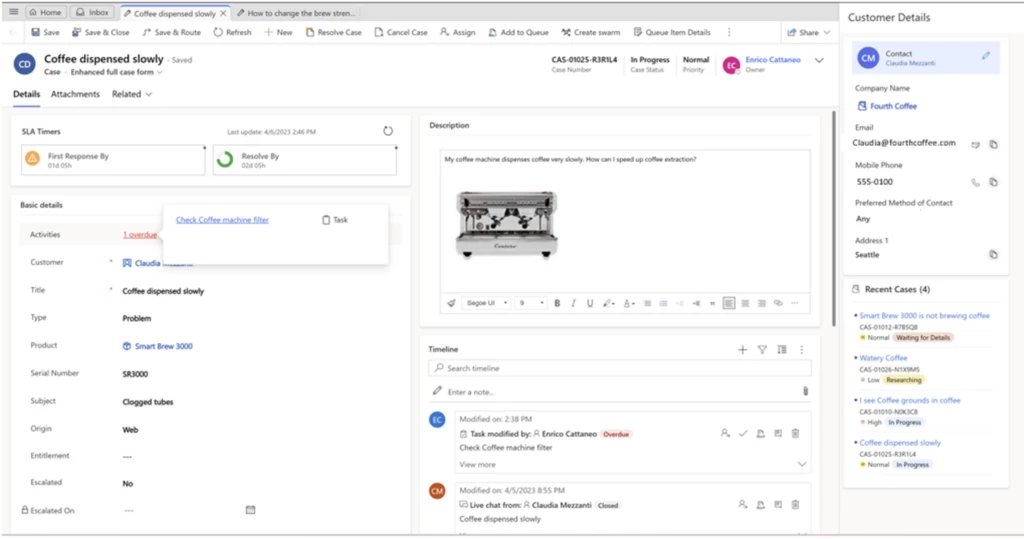Mark the overdue task complete with checkmark
Image resolution: width=1024 pixels, height=539 pixels.
coord(742,433)
